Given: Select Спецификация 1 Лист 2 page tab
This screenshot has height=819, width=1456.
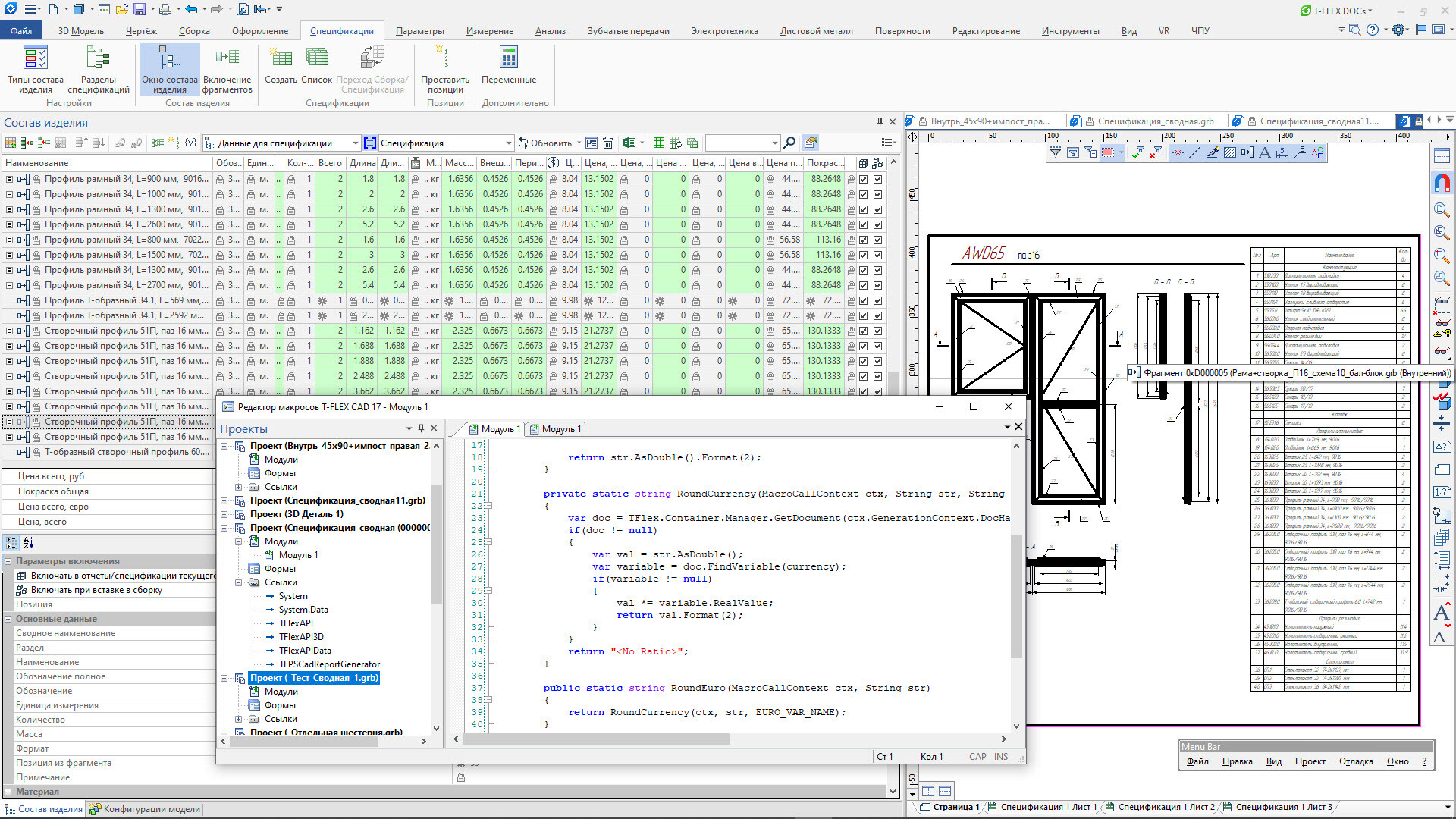Looking at the screenshot, I should pyautogui.click(x=1166, y=807).
